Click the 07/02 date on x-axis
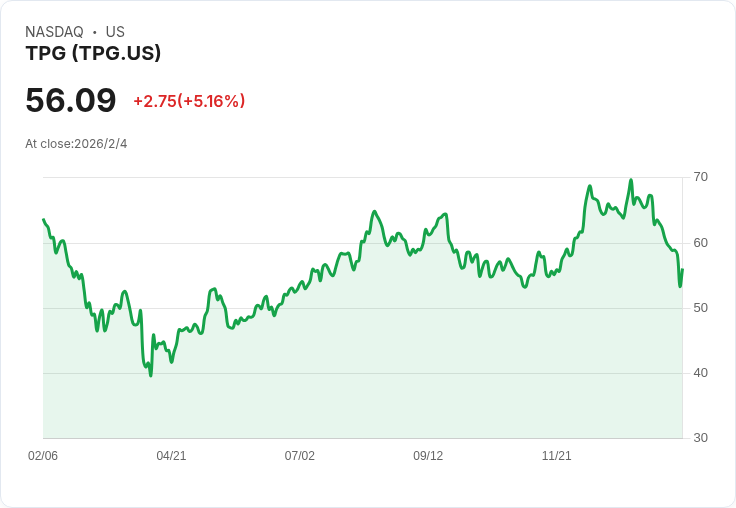Screen dimensions: 736x508 (299, 456)
